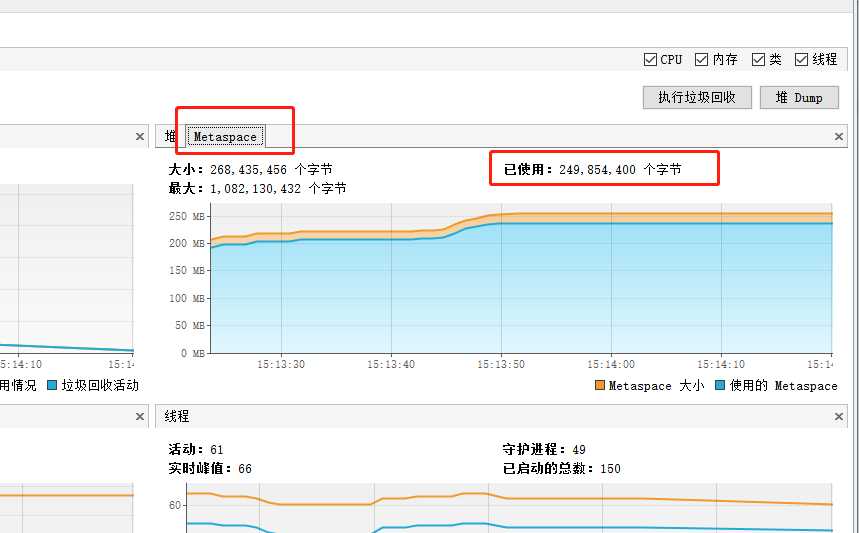Click the 堆 Dump button
This screenshot has height=533, width=859.
click(x=799, y=98)
